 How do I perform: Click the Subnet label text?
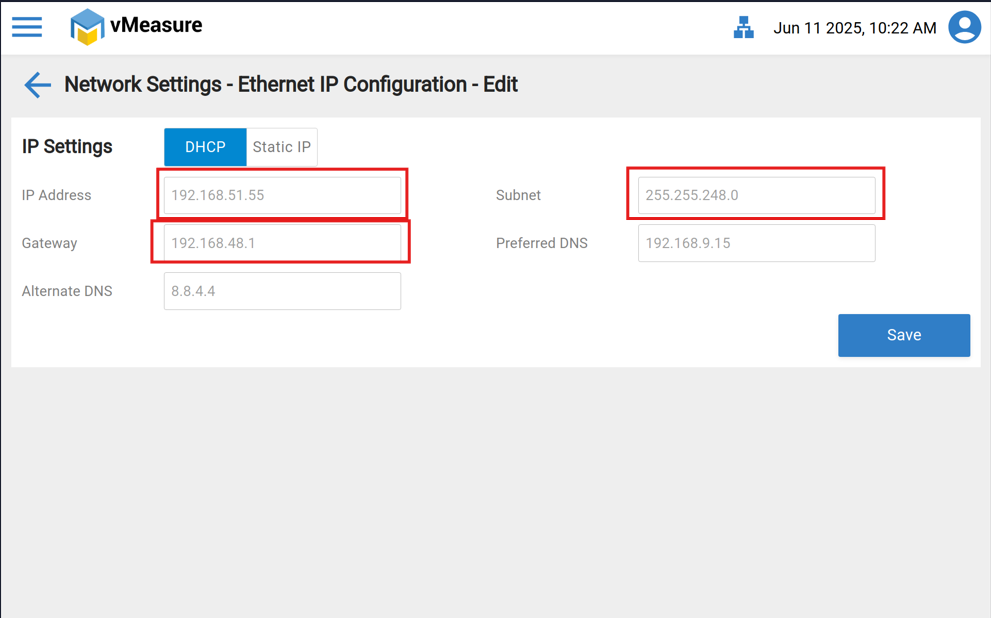[518, 195]
